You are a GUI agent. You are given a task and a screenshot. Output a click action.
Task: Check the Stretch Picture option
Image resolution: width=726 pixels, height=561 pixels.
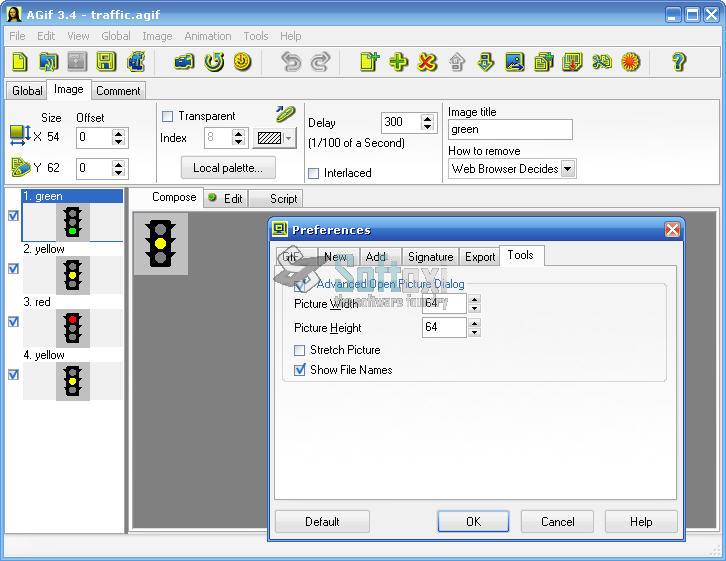(x=300, y=350)
